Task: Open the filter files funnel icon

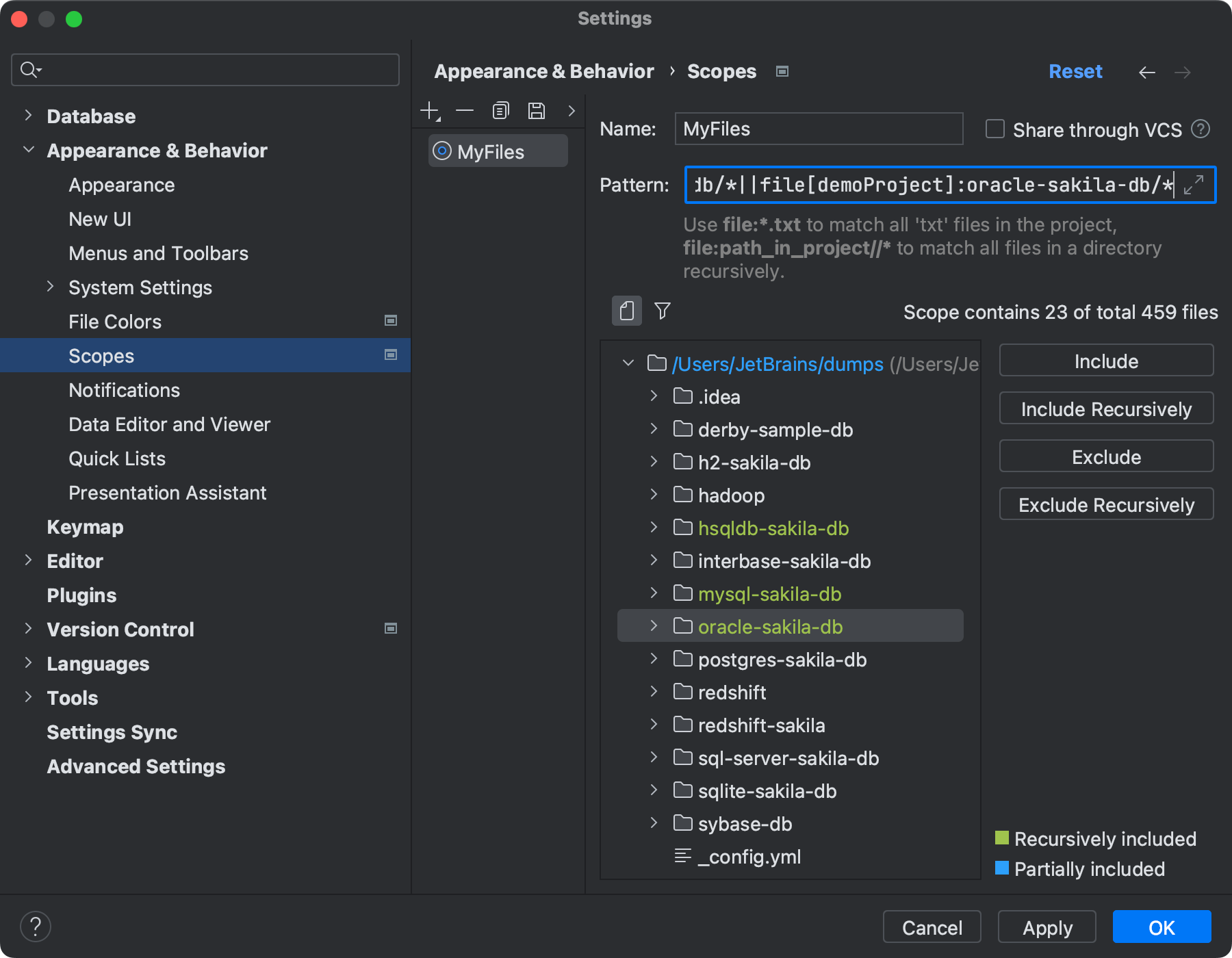Action: pos(661,311)
